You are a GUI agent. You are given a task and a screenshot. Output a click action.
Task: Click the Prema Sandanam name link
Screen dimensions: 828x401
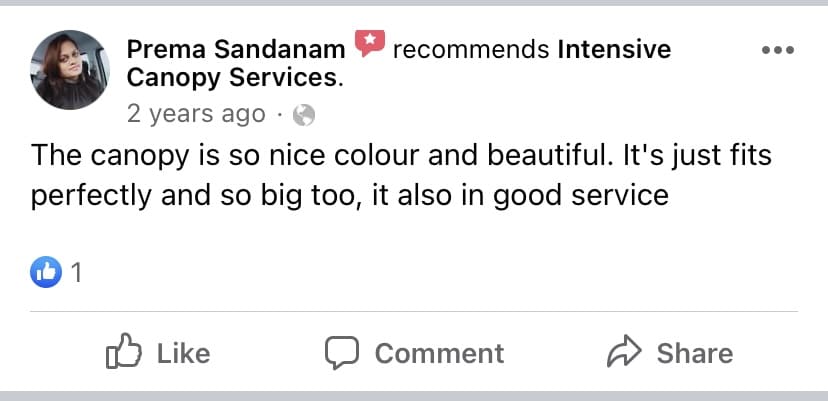(x=236, y=48)
